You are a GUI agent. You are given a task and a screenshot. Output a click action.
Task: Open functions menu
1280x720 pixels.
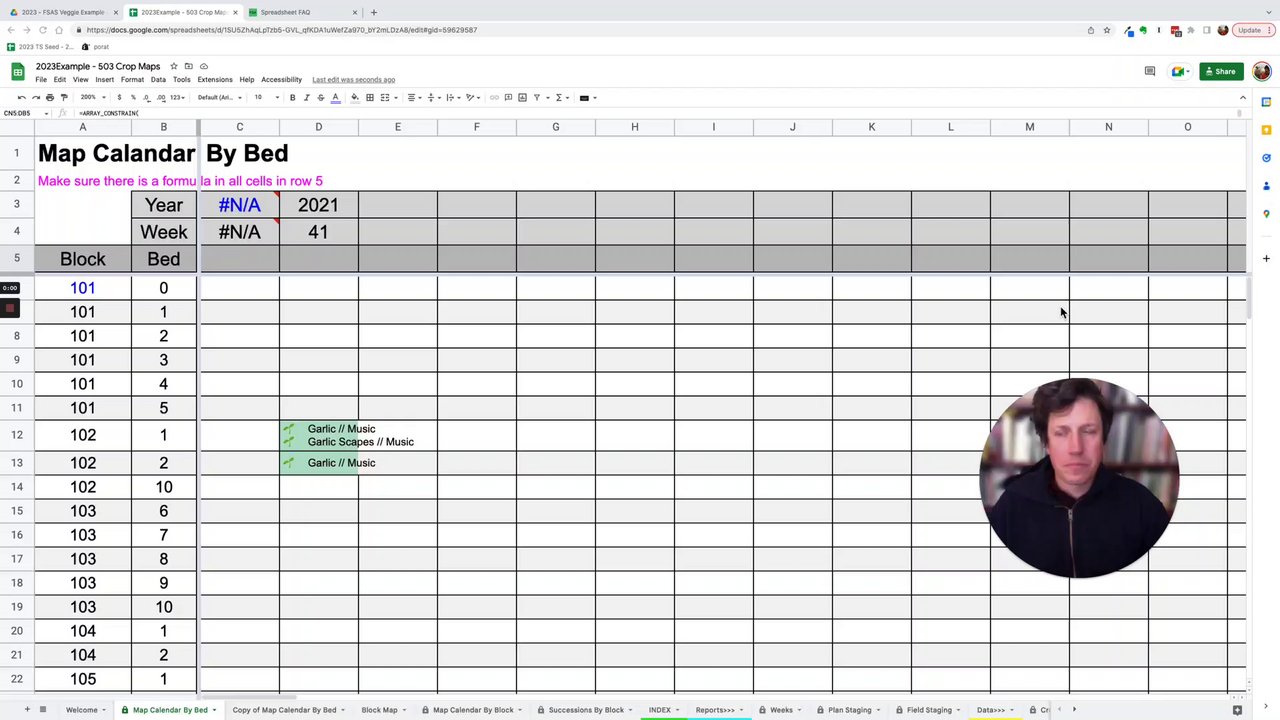coord(561,97)
